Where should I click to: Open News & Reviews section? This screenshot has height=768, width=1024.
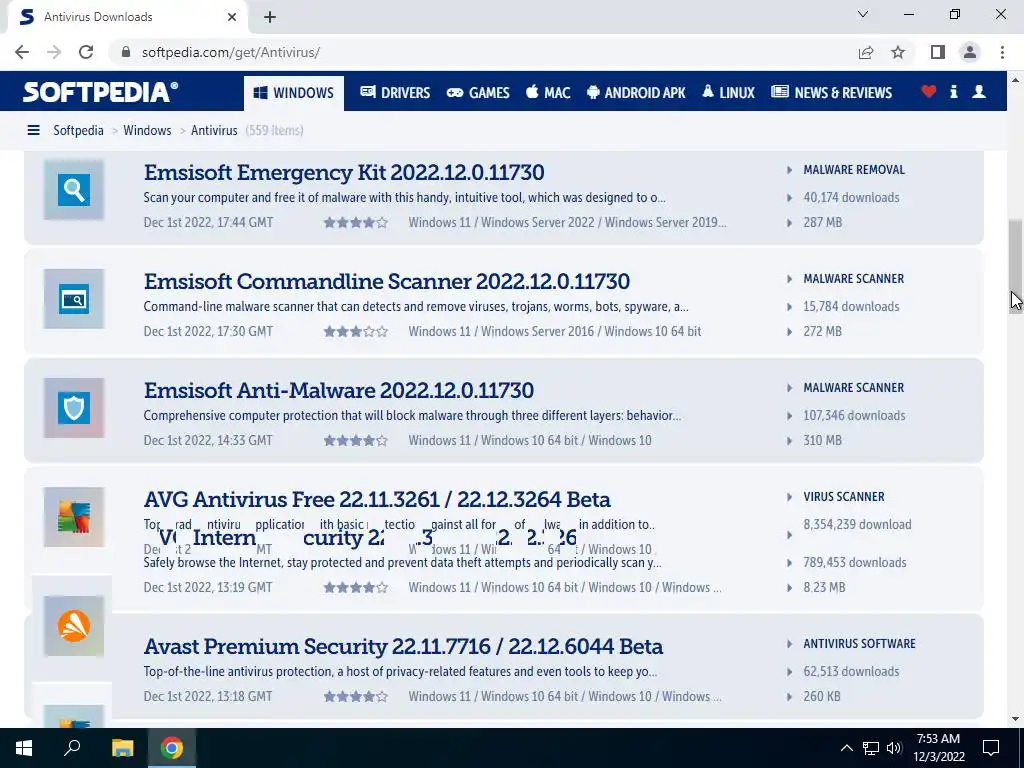pos(831,93)
